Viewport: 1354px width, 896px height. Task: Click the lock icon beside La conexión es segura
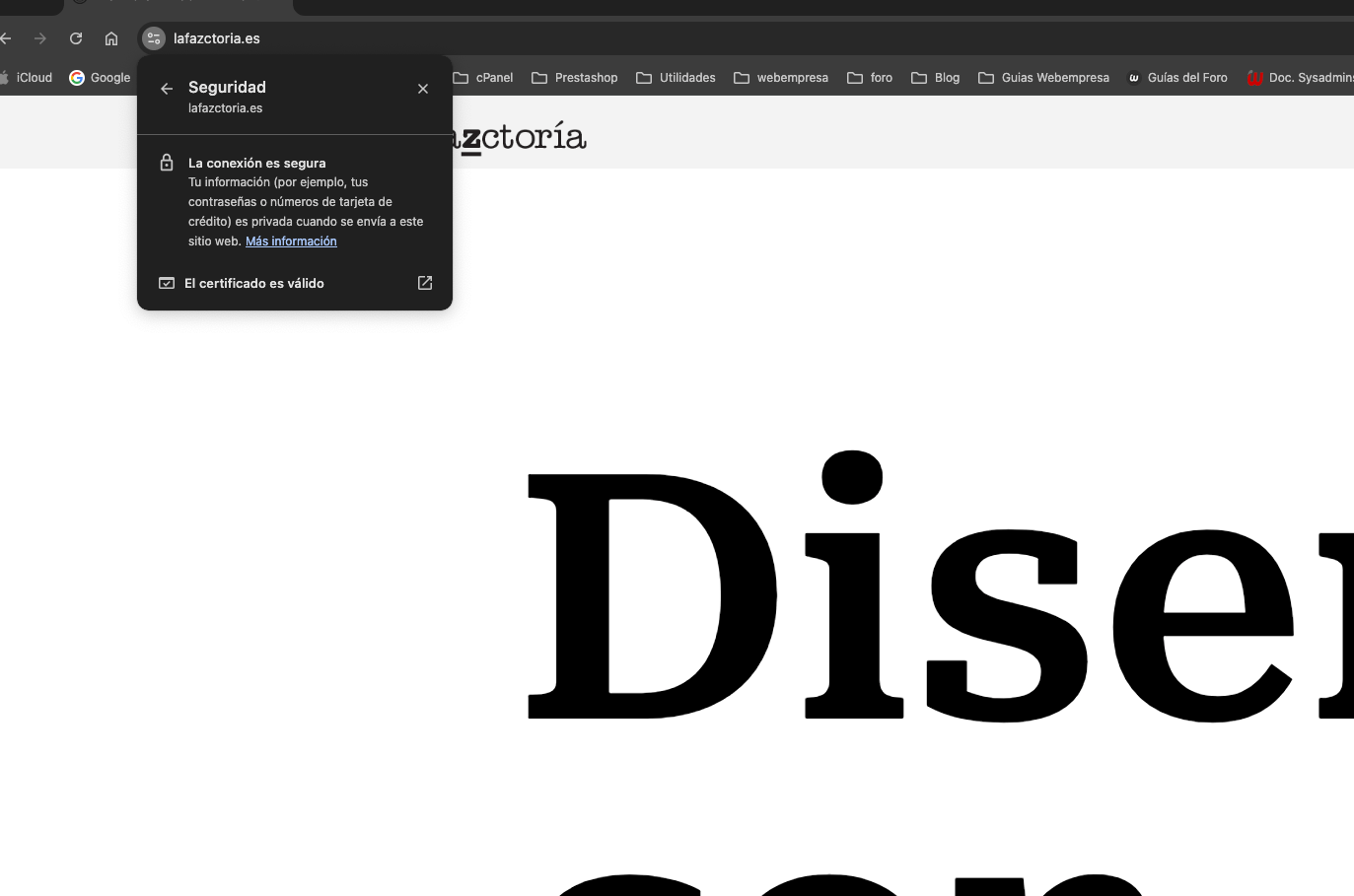coord(167,163)
